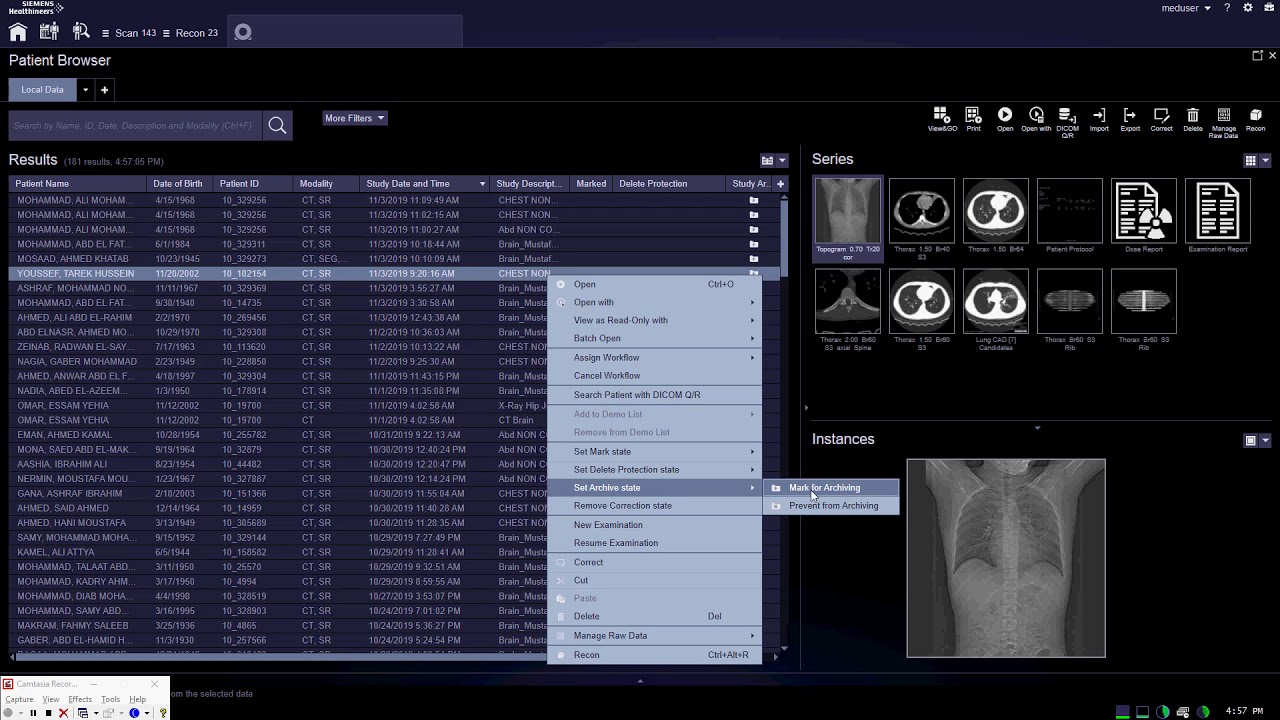The image size is (1280, 720).
Task: Click the Patient ID column header
Action: [255, 184]
